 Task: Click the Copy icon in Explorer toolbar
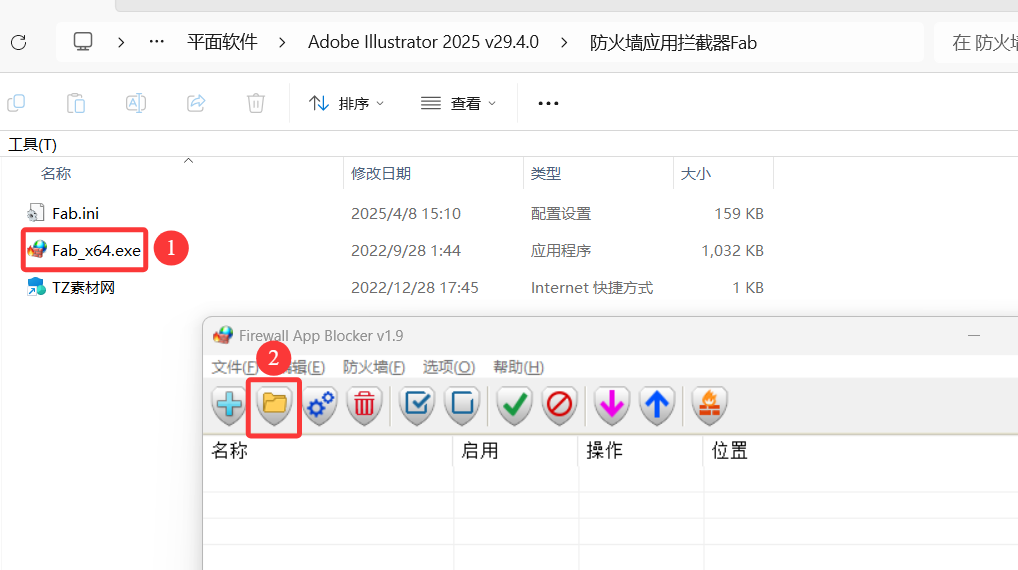pyautogui.click(x=16, y=103)
